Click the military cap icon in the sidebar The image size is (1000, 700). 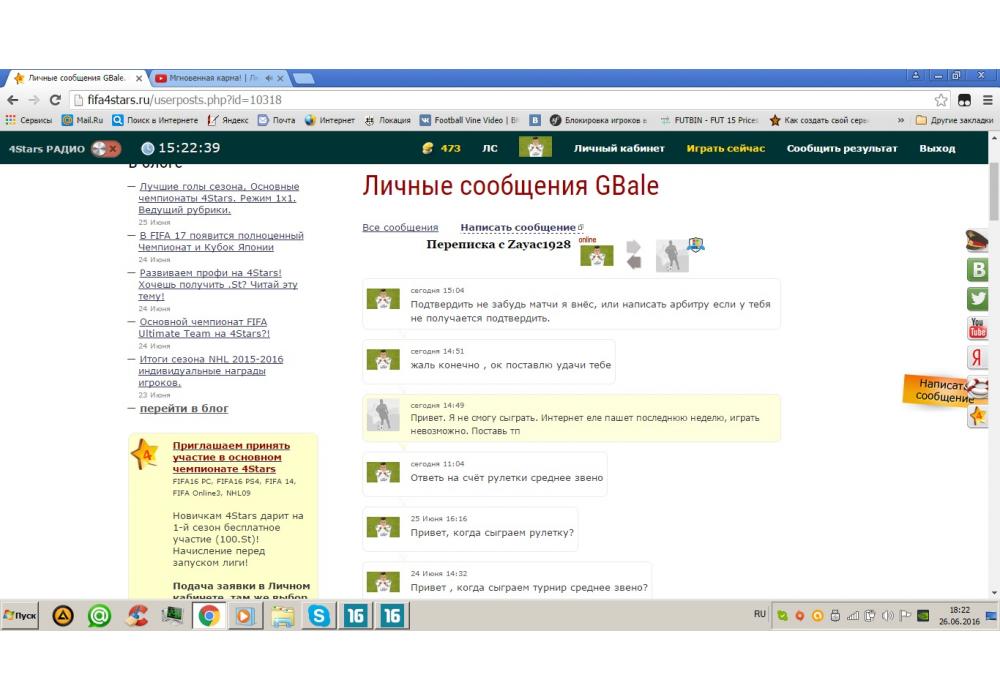point(976,239)
